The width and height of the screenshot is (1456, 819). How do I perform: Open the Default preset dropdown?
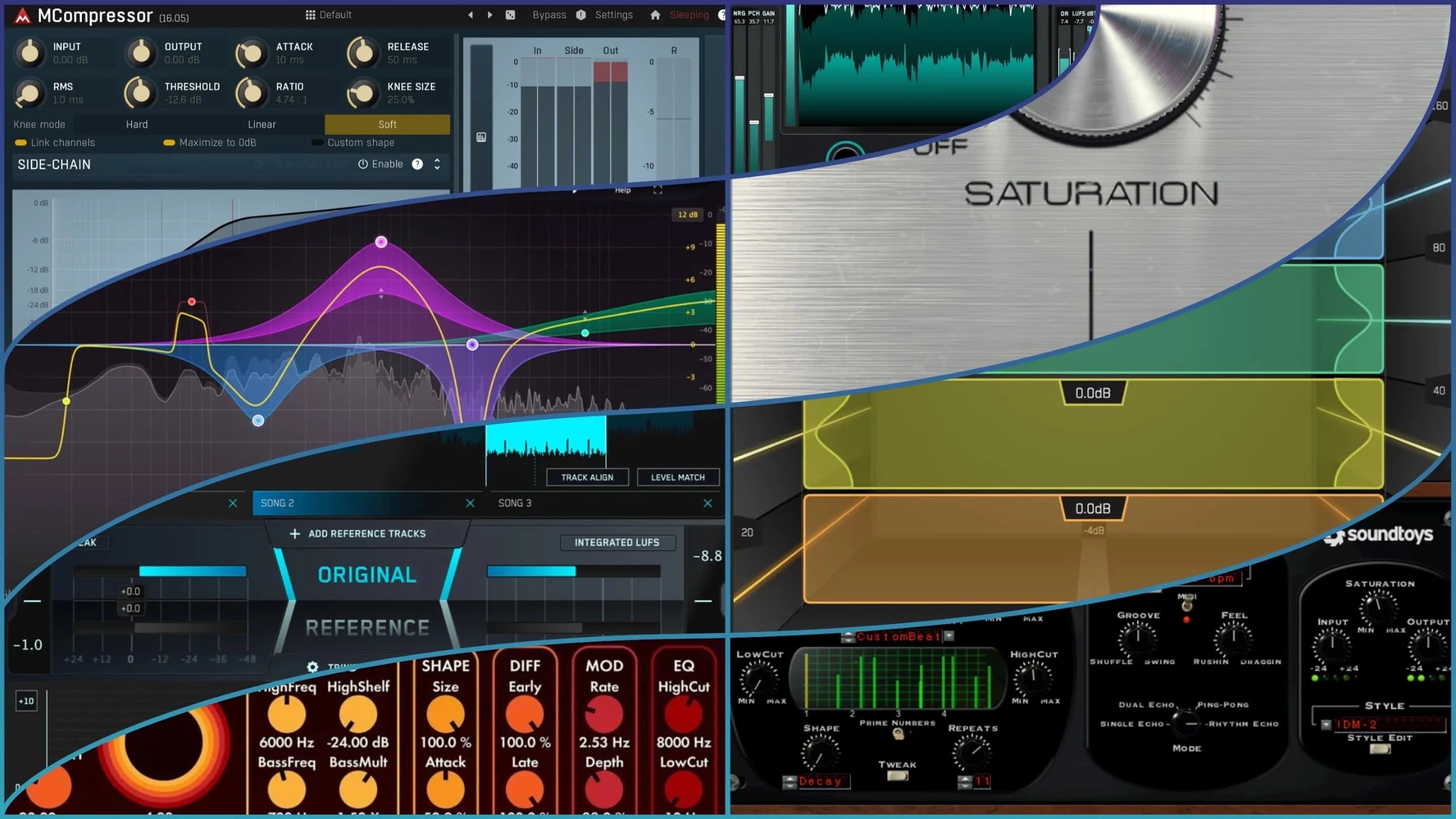pos(329,15)
